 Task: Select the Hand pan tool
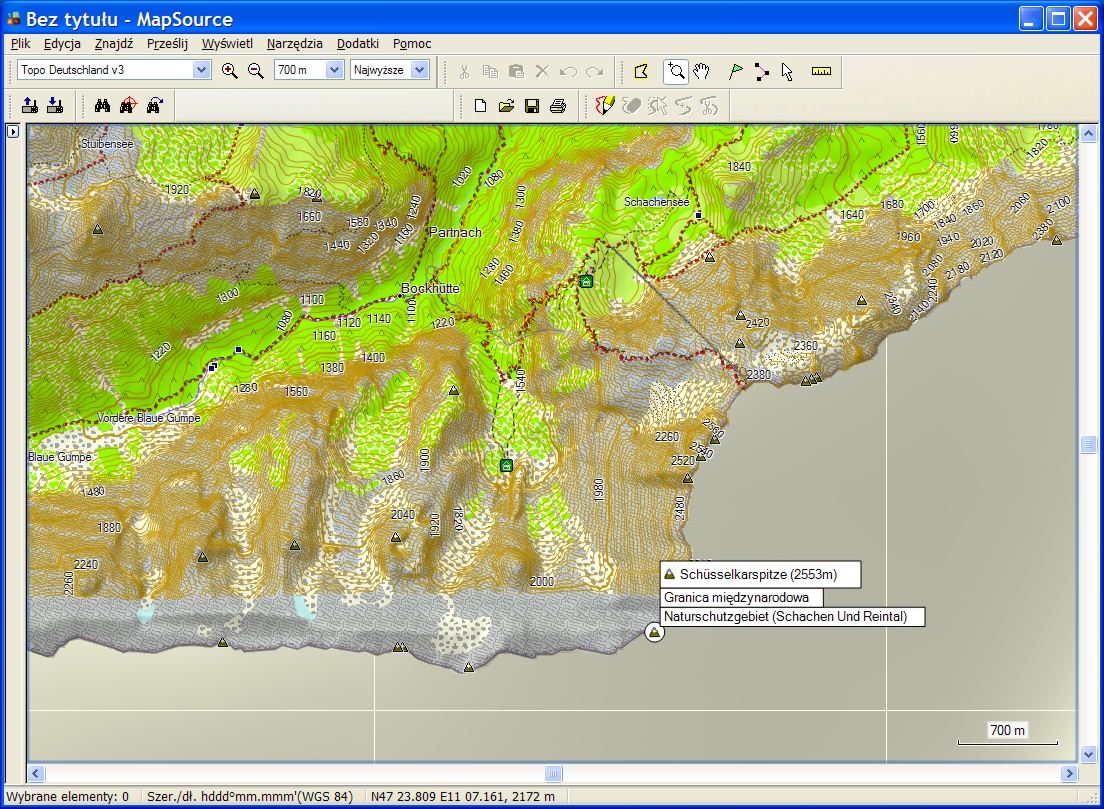(702, 71)
